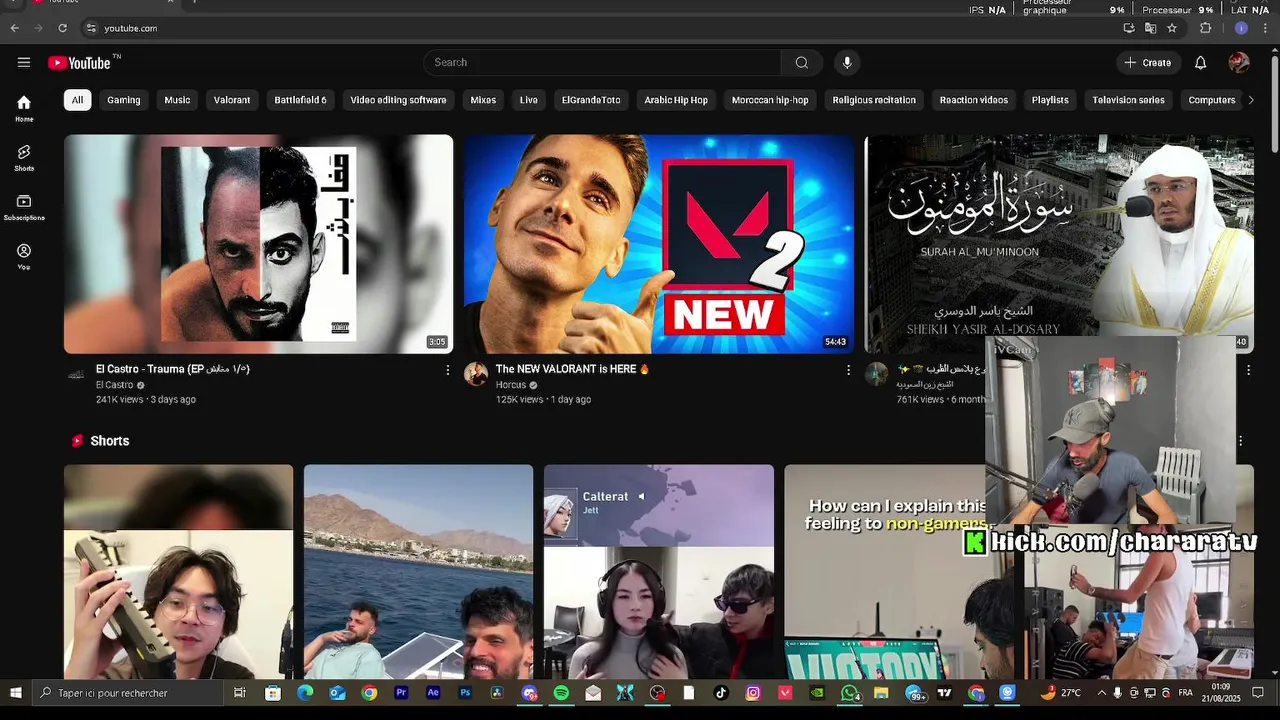
Task: Open Premiere Pro from the taskbar
Action: point(401,692)
